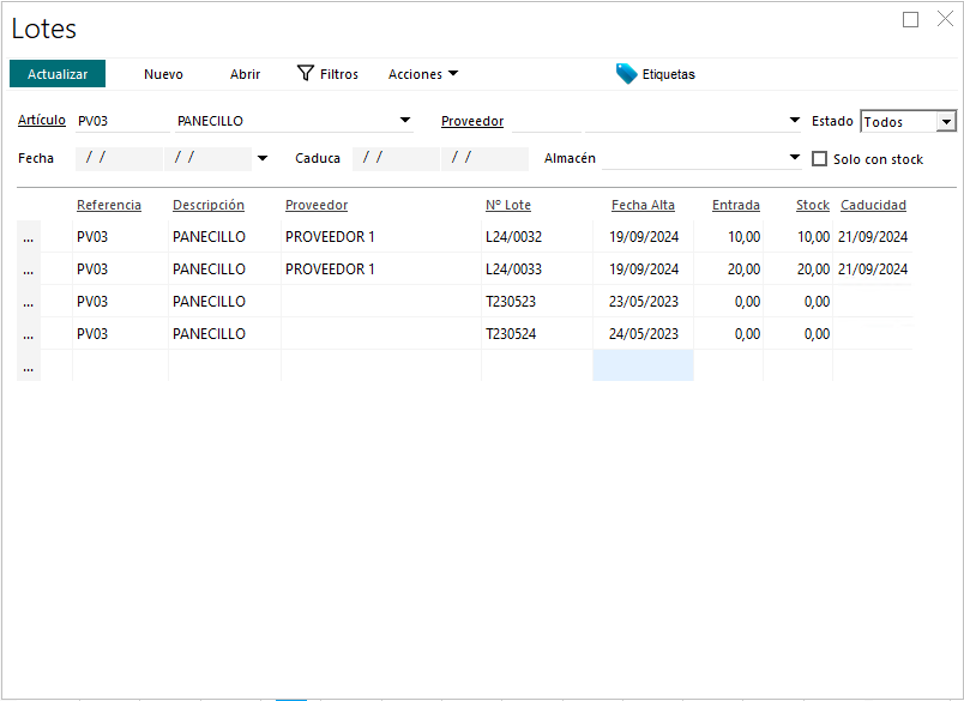Sort by Entrada column header
The width and height of the screenshot is (965, 703).
[735, 205]
